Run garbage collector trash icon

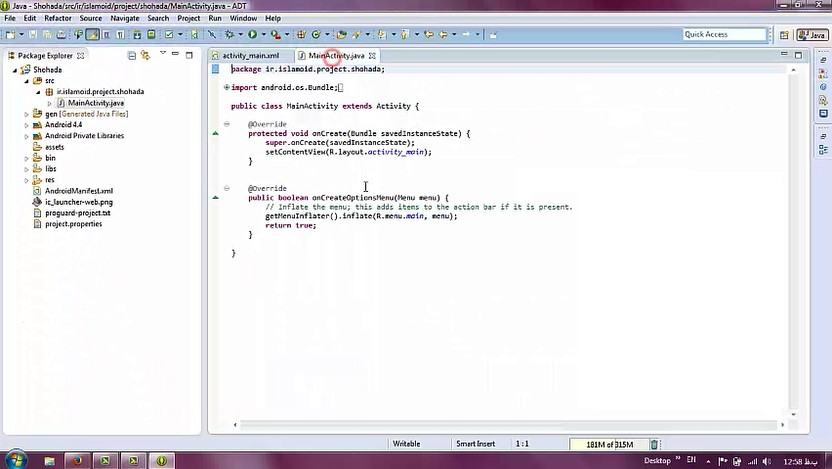pos(655,444)
